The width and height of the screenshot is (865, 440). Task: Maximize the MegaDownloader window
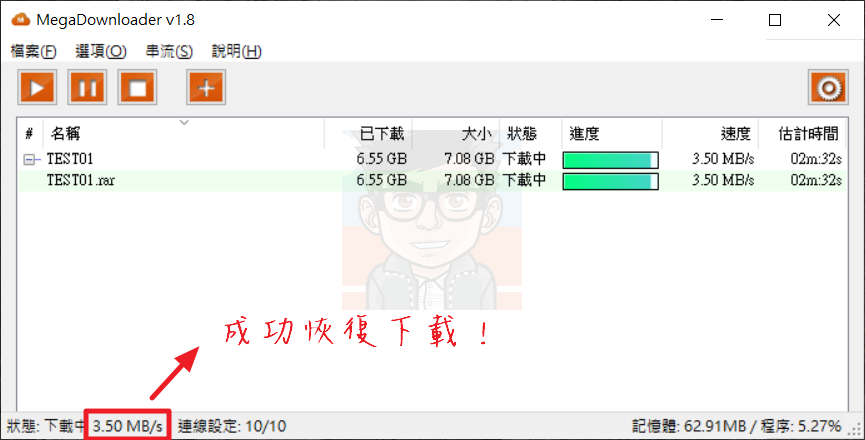point(775,20)
